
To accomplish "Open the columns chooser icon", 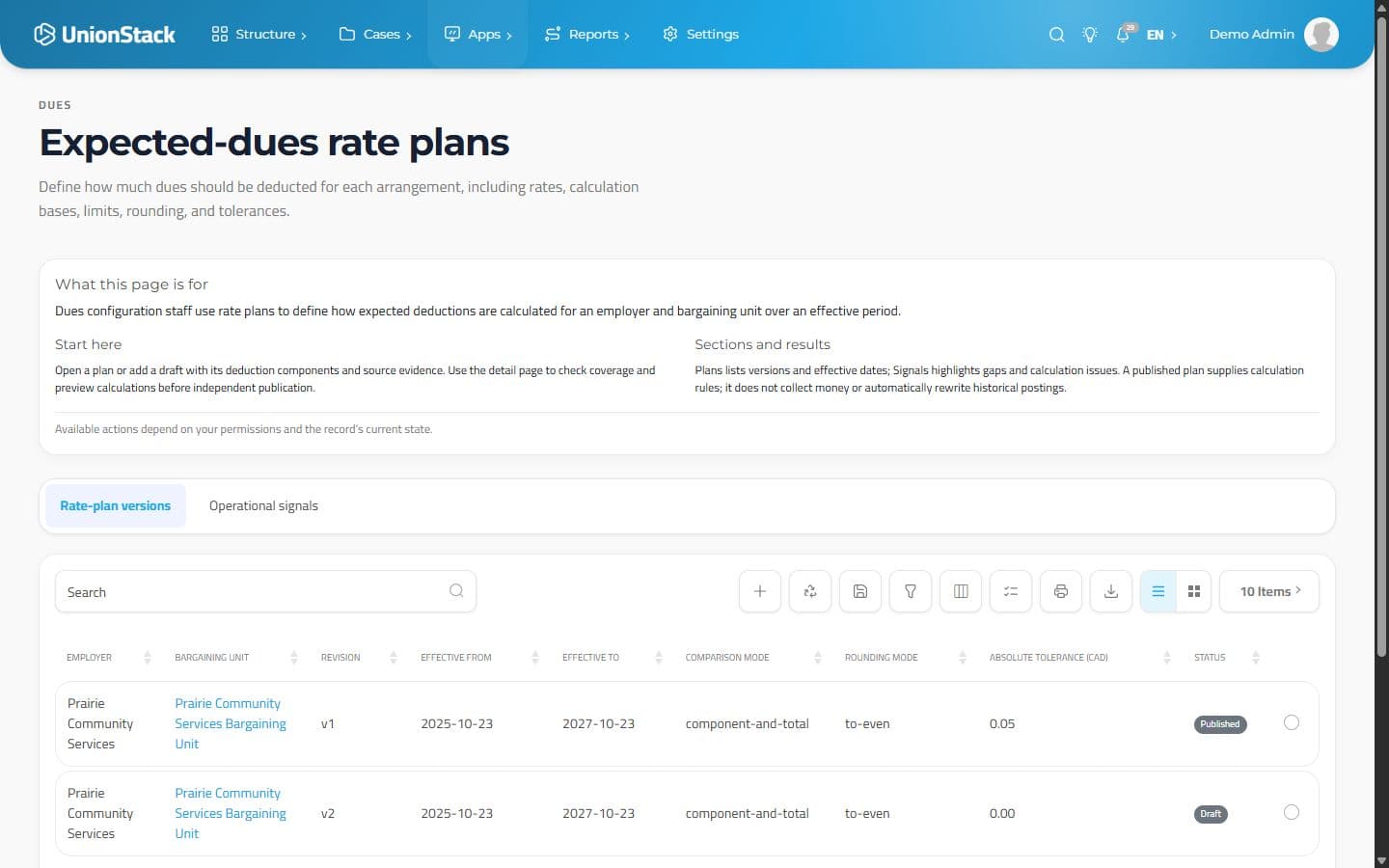I will (x=961, y=591).
